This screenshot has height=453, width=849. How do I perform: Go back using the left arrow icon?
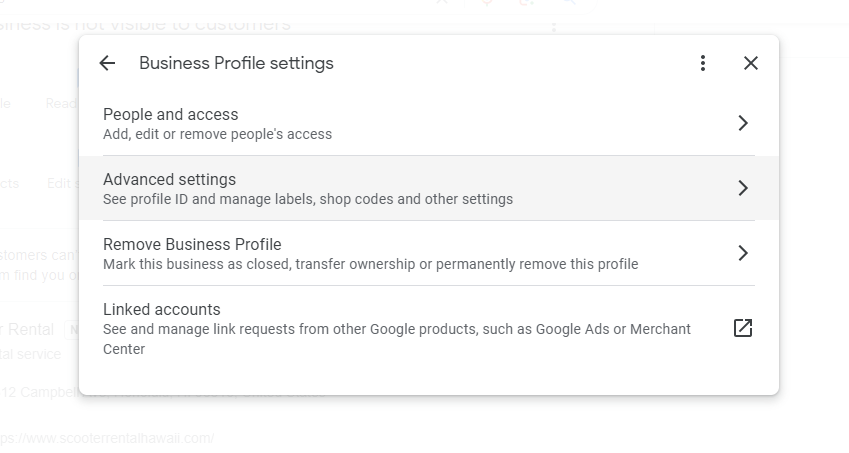click(107, 63)
